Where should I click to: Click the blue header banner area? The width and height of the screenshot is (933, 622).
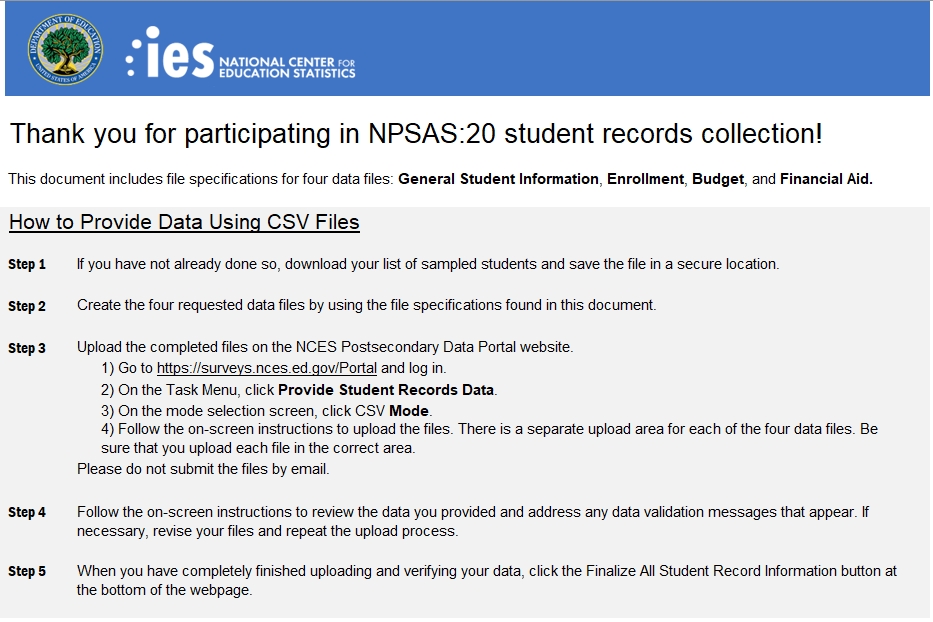click(x=640, y=48)
